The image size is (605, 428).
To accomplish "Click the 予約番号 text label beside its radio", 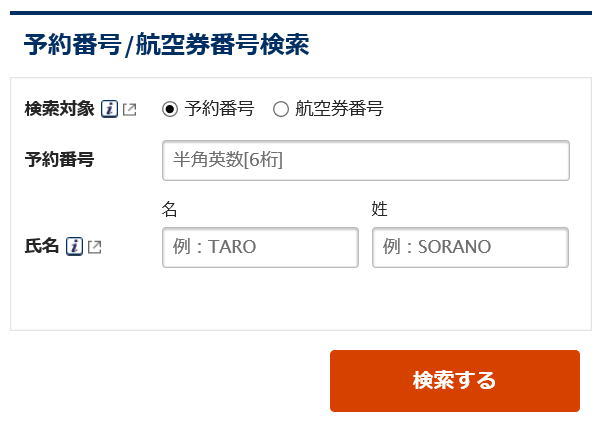I will (219, 109).
